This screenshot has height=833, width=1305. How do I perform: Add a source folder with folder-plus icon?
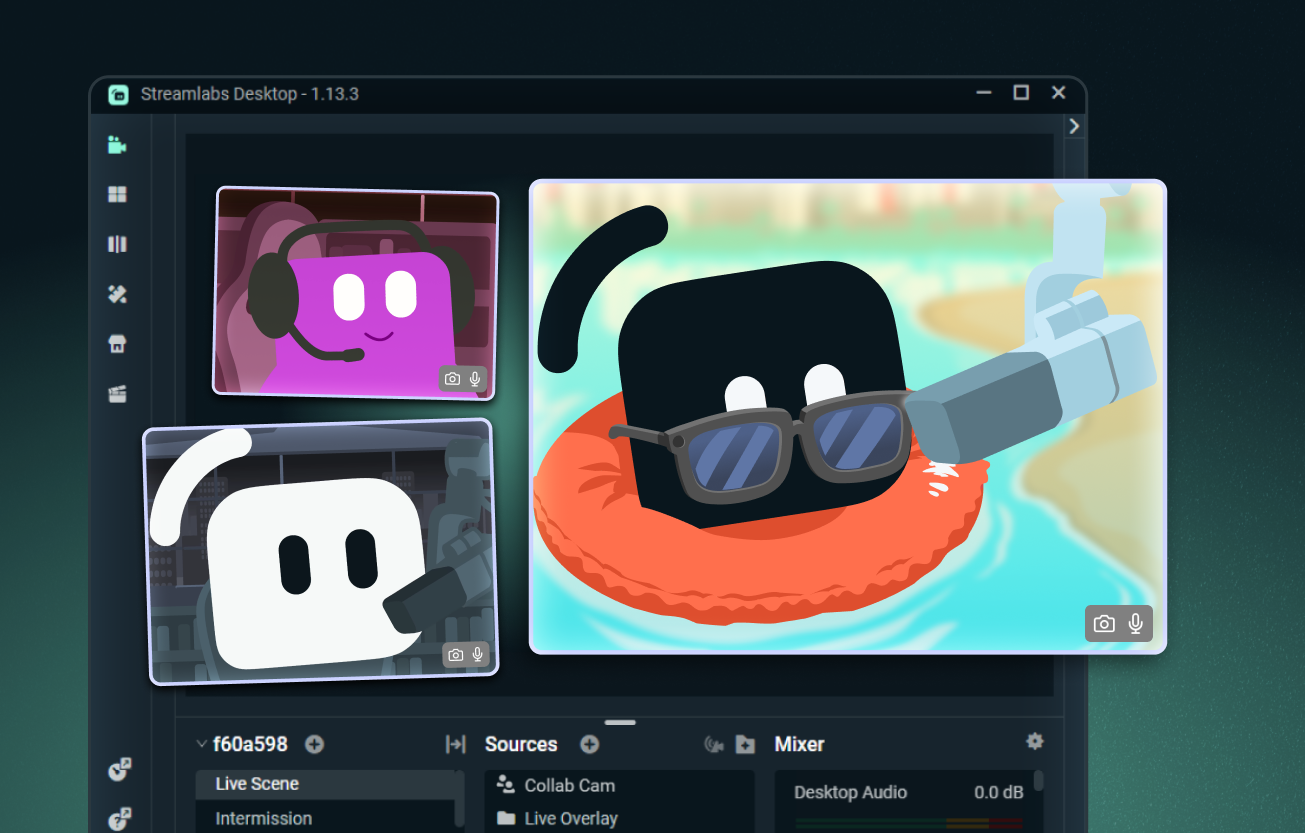(745, 744)
